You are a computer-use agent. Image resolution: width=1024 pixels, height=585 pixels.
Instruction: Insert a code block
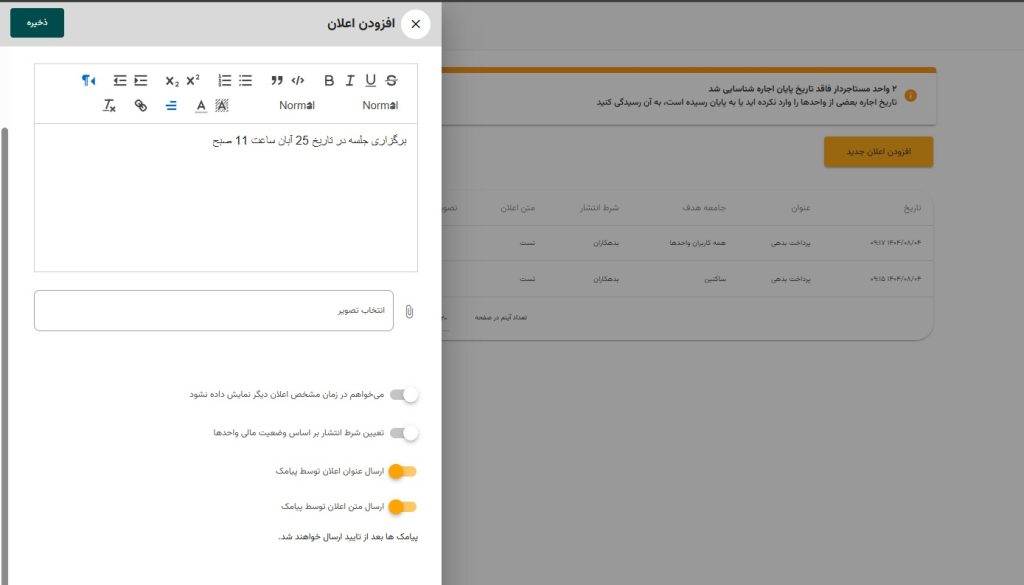point(298,81)
